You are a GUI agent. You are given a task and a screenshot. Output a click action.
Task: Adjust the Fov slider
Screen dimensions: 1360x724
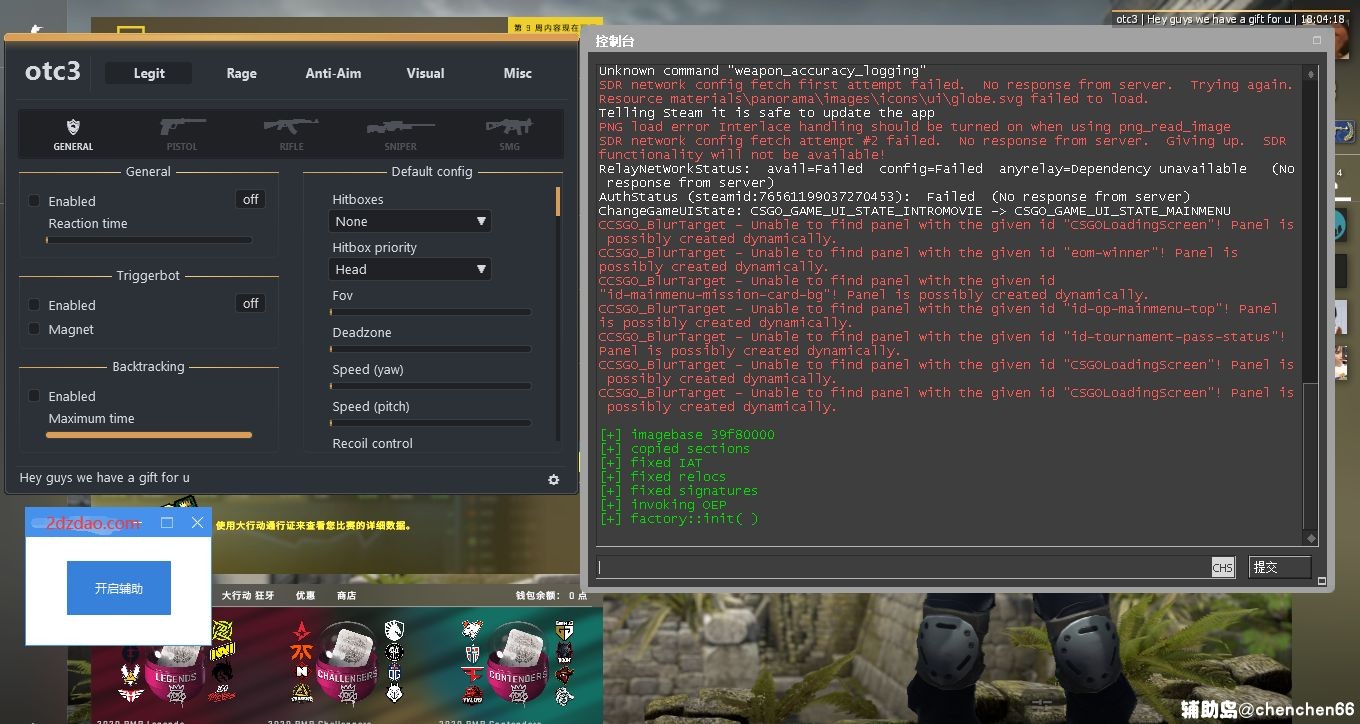tap(430, 312)
